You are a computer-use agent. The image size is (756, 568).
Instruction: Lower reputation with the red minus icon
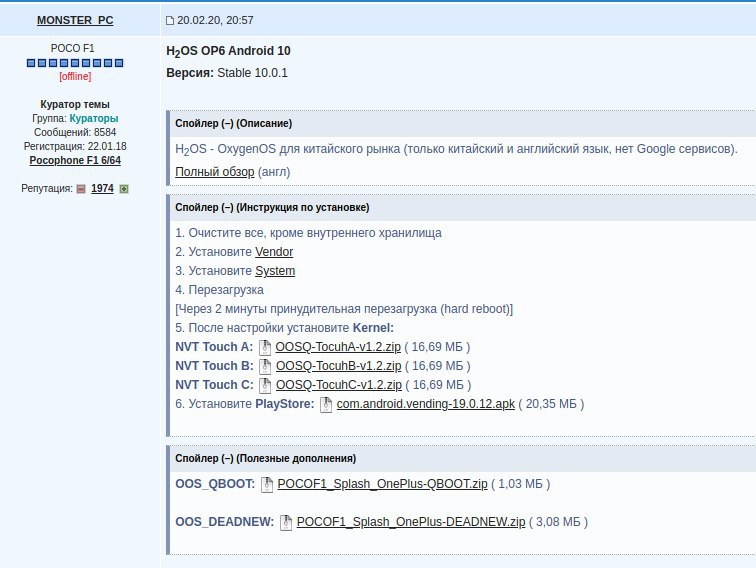click(81, 189)
